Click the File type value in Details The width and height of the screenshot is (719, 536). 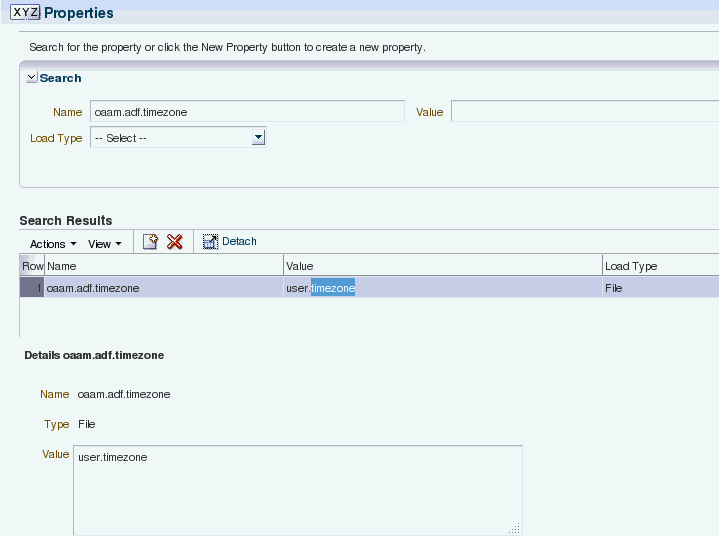click(87, 424)
